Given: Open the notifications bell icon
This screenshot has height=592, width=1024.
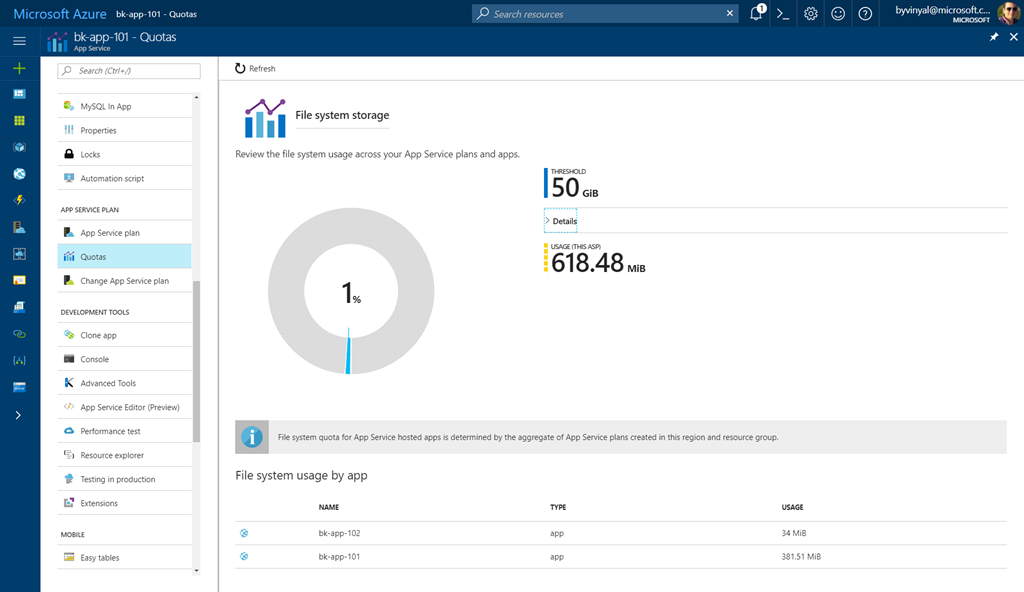Looking at the screenshot, I should pyautogui.click(x=757, y=14).
